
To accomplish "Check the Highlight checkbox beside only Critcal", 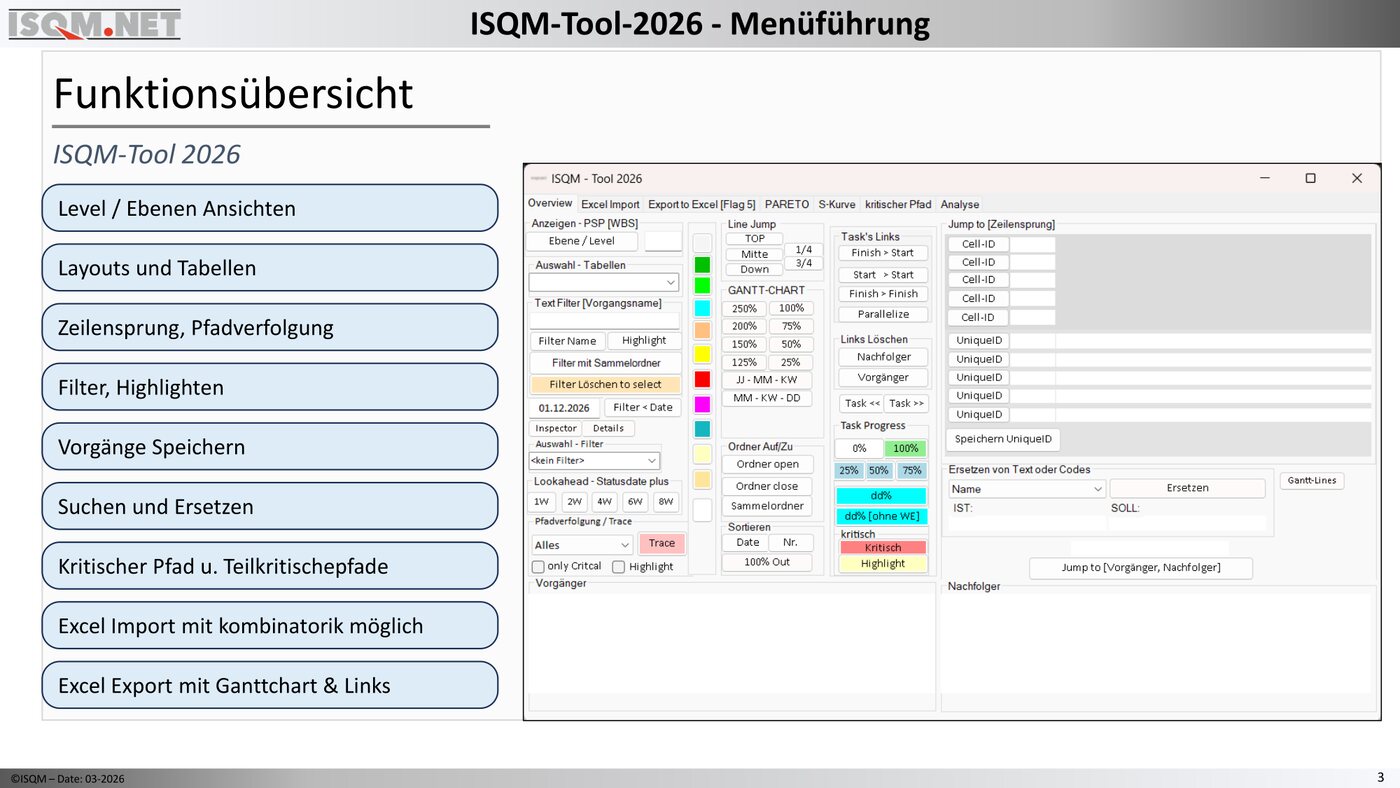I will click(621, 566).
